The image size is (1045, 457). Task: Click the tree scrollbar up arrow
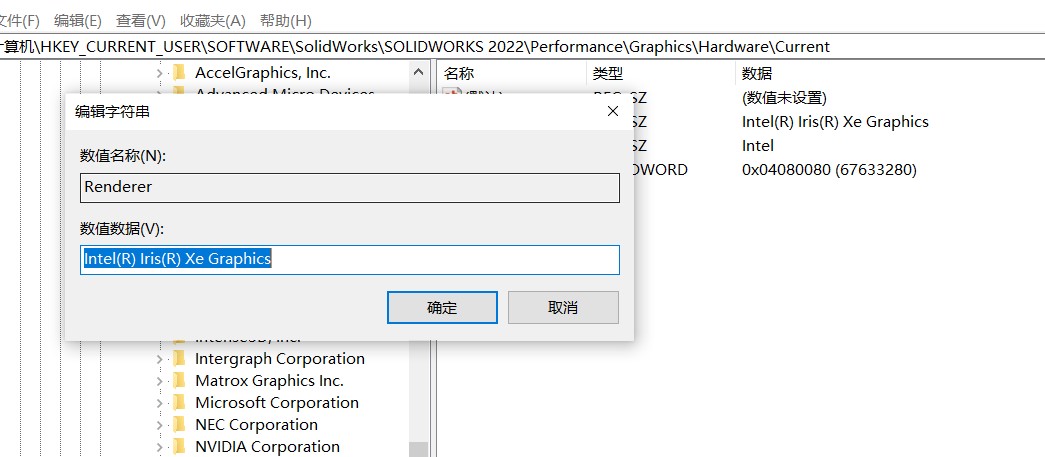tap(419, 72)
